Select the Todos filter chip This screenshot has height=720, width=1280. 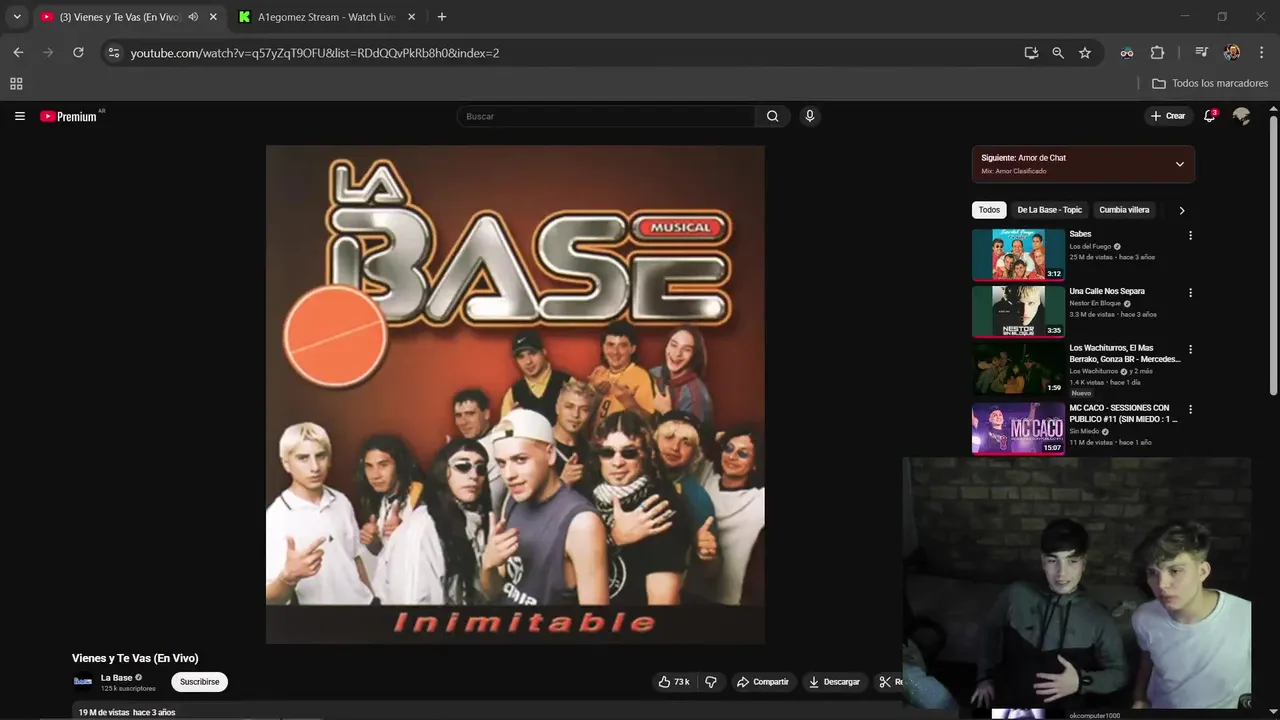[989, 210]
